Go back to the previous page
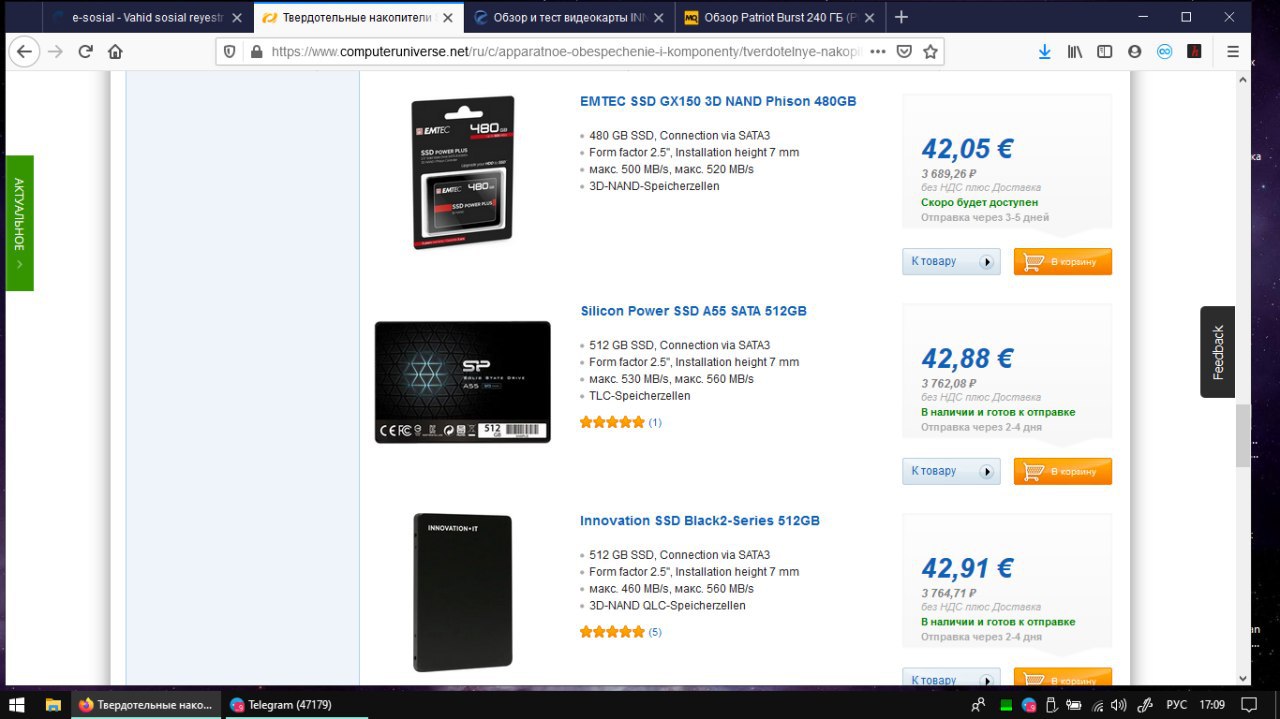Viewport: 1280px width, 719px height. [25, 52]
